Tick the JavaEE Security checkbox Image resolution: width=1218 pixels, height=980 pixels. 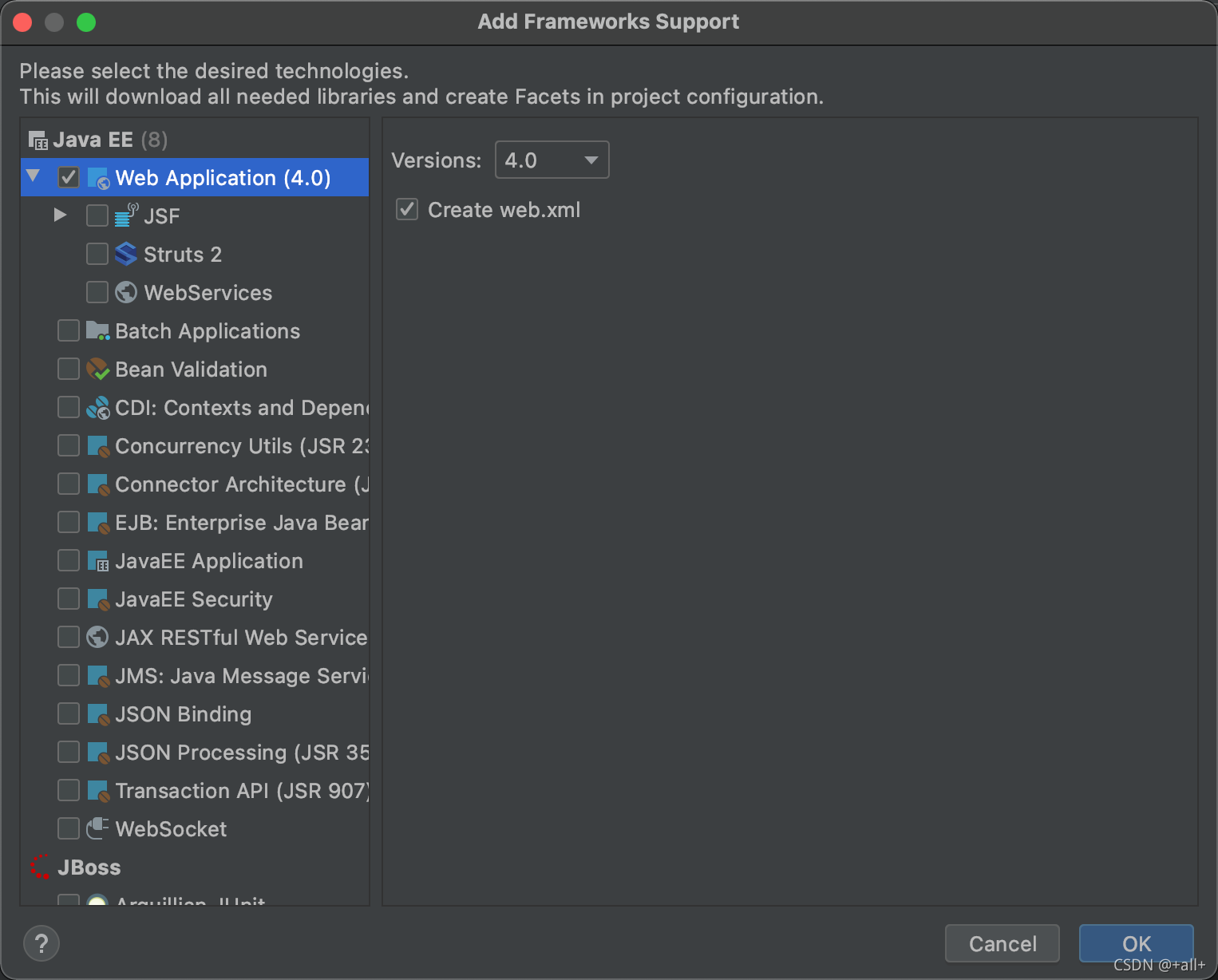click(69, 599)
